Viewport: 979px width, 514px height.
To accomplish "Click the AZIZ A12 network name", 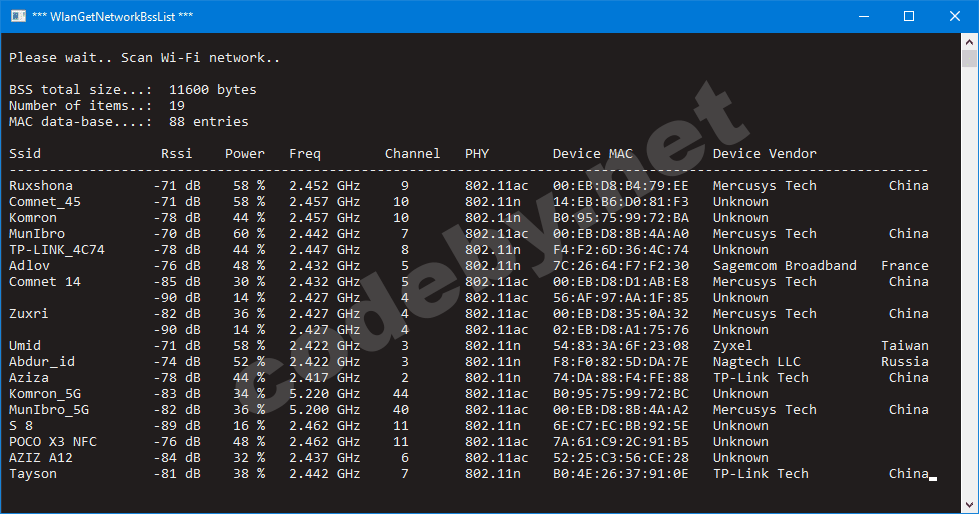I will point(41,458).
